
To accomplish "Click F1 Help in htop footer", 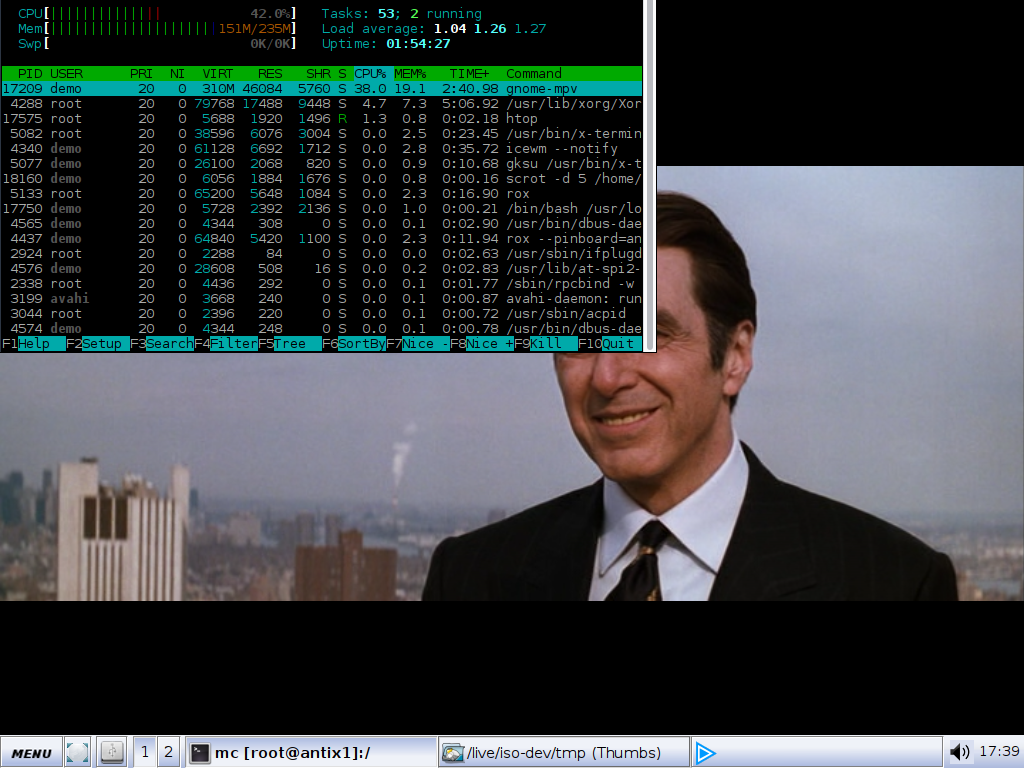I will 34,344.
